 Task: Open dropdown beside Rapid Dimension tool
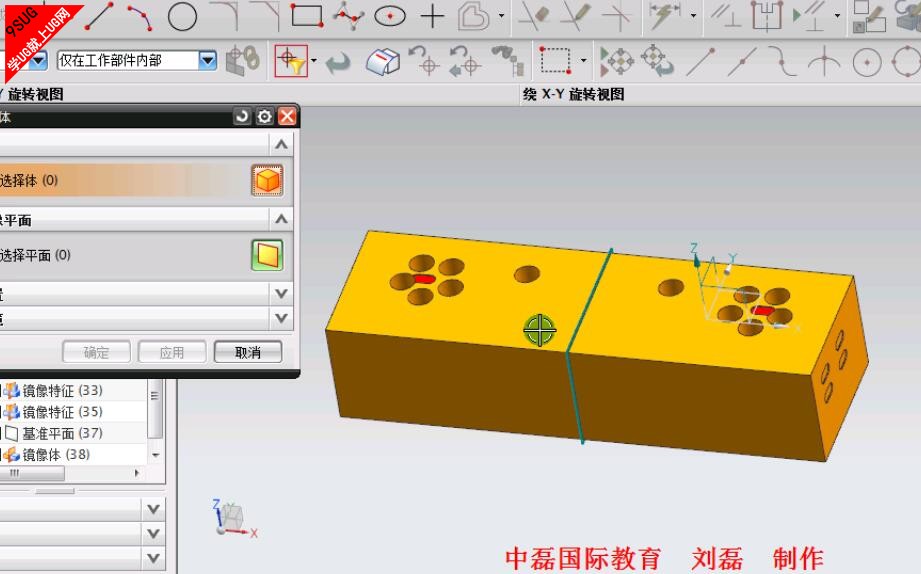pos(694,16)
